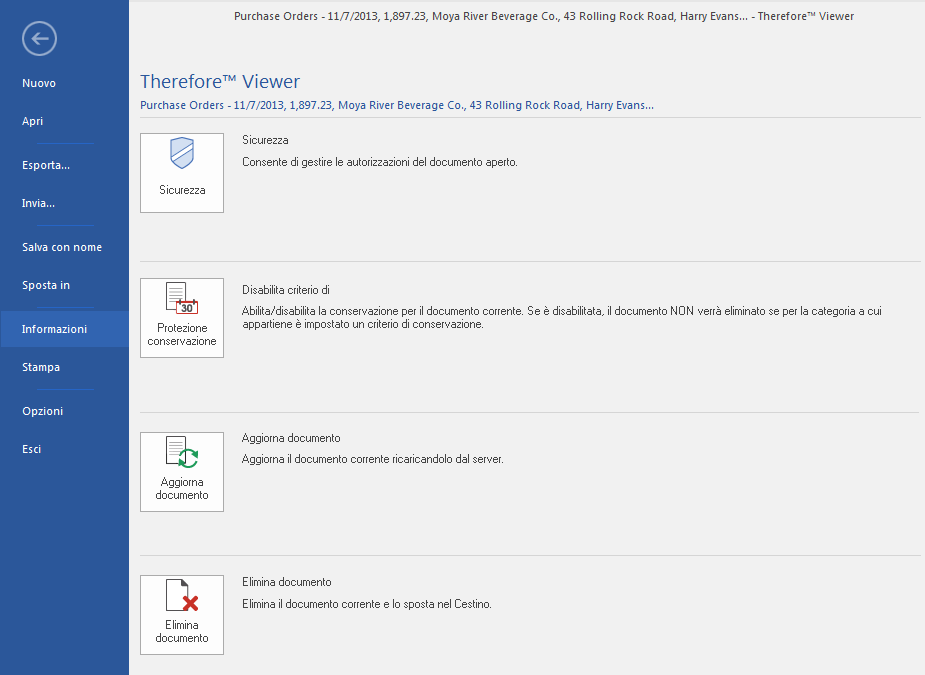Select Salva con nome

[61, 247]
